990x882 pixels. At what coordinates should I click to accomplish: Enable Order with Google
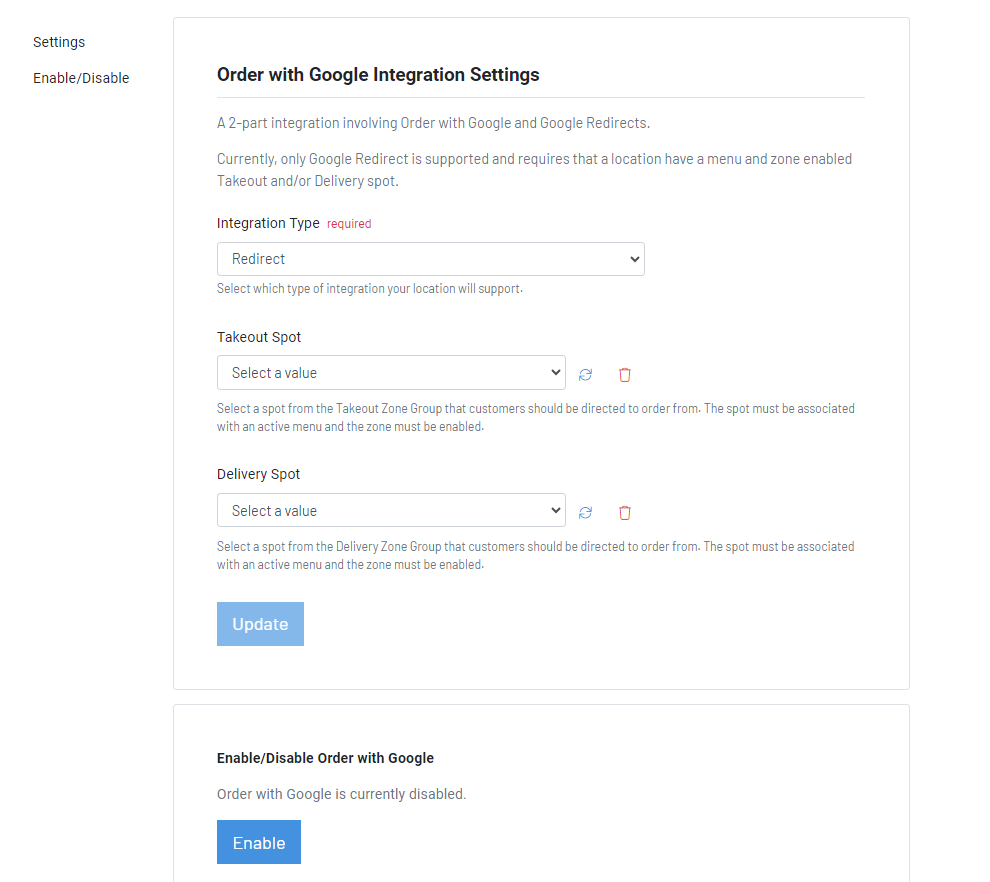click(x=258, y=841)
